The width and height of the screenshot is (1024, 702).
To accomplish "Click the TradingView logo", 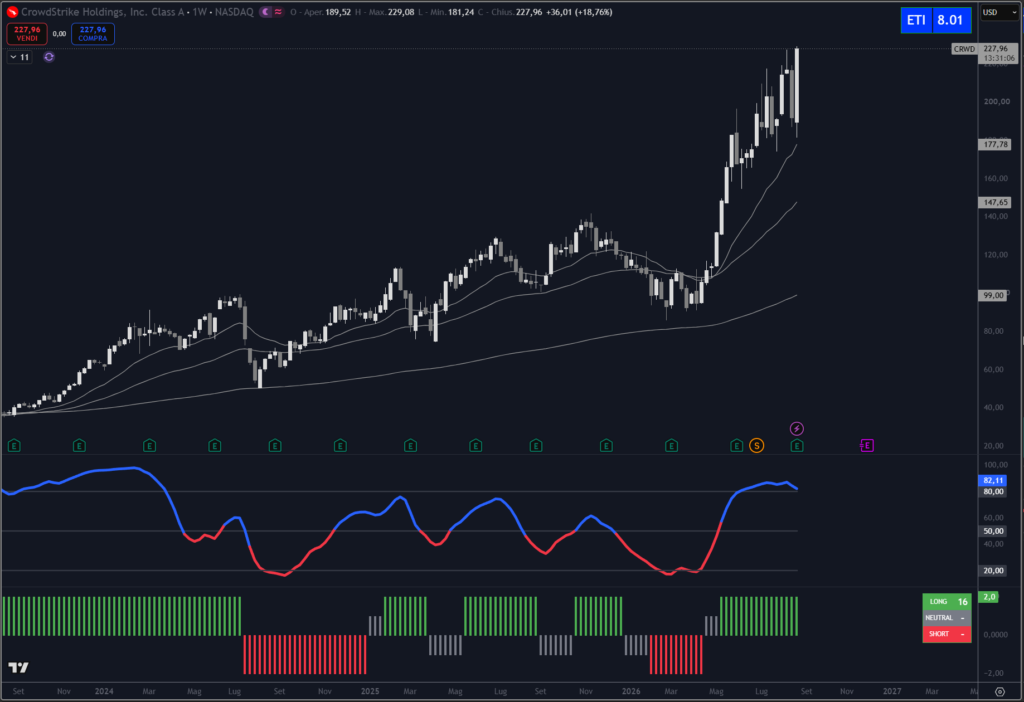I will [18, 667].
